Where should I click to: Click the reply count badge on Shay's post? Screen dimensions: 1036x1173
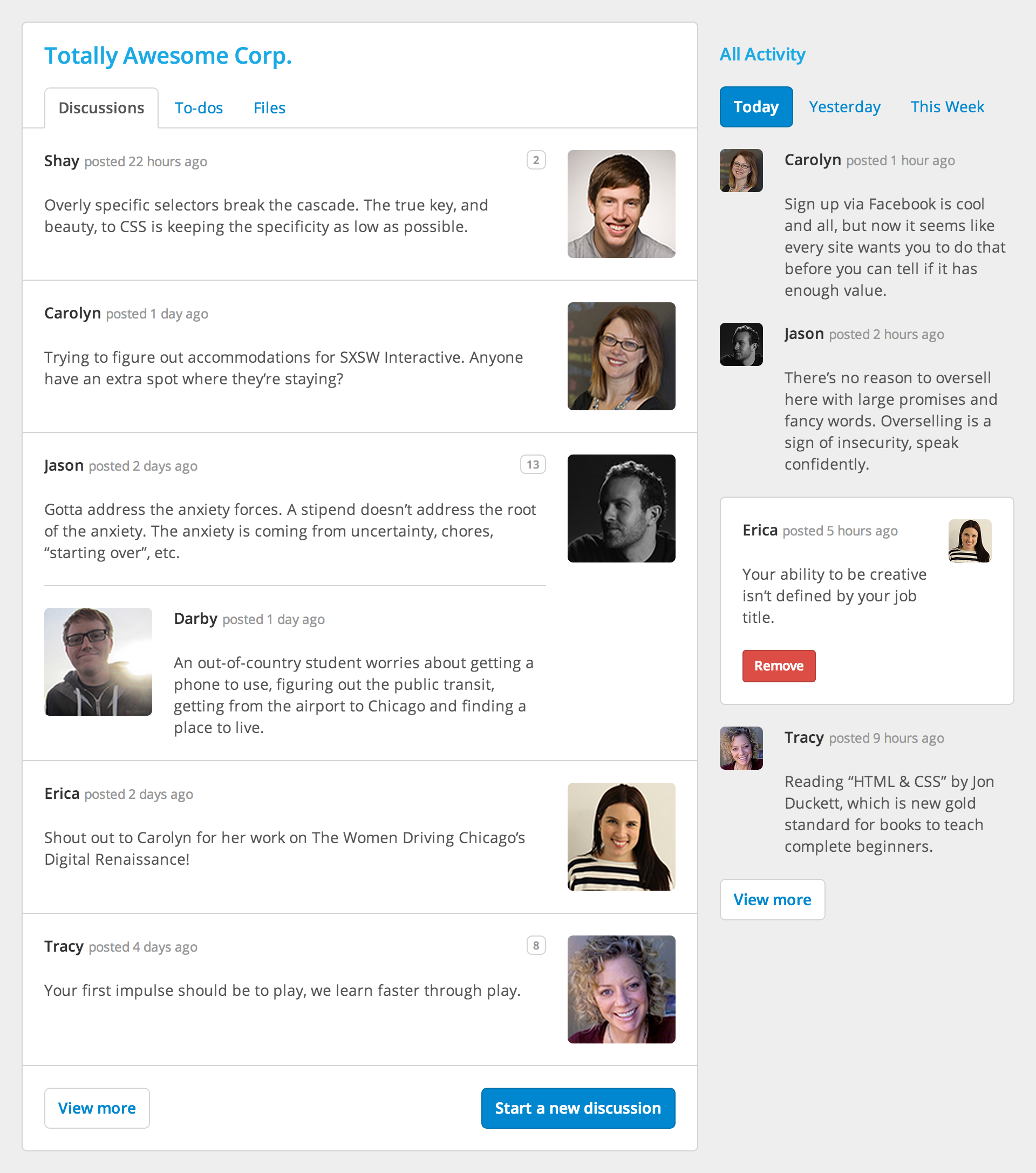pos(536,159)
